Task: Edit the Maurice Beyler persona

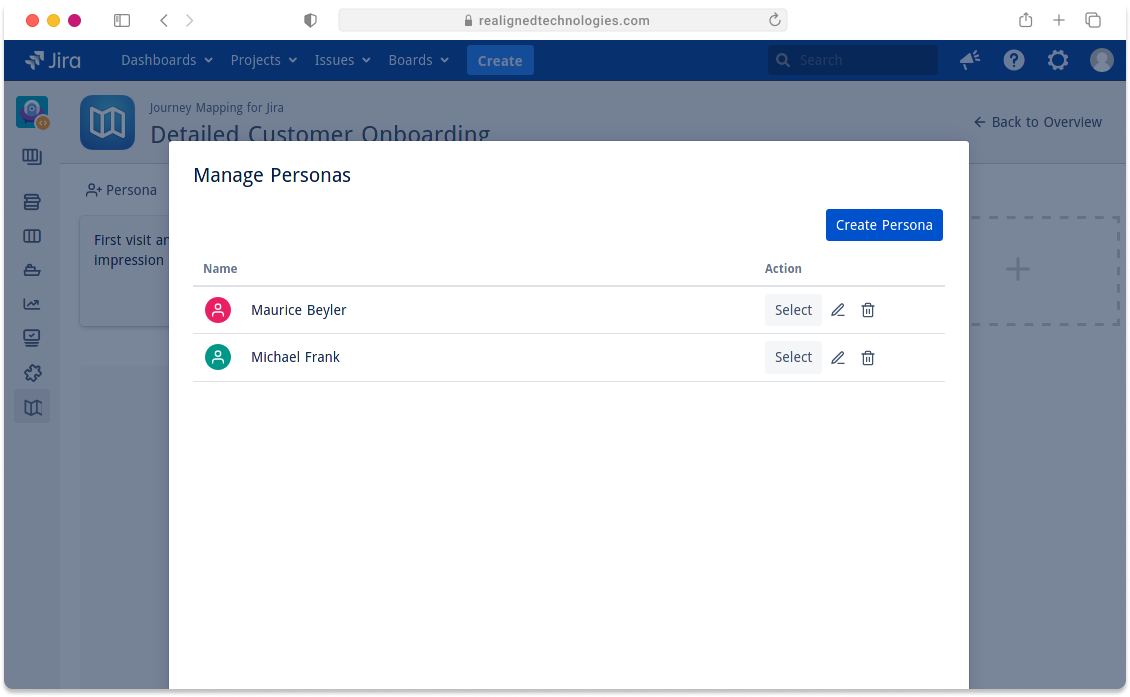Action: (x=837, y=310)
